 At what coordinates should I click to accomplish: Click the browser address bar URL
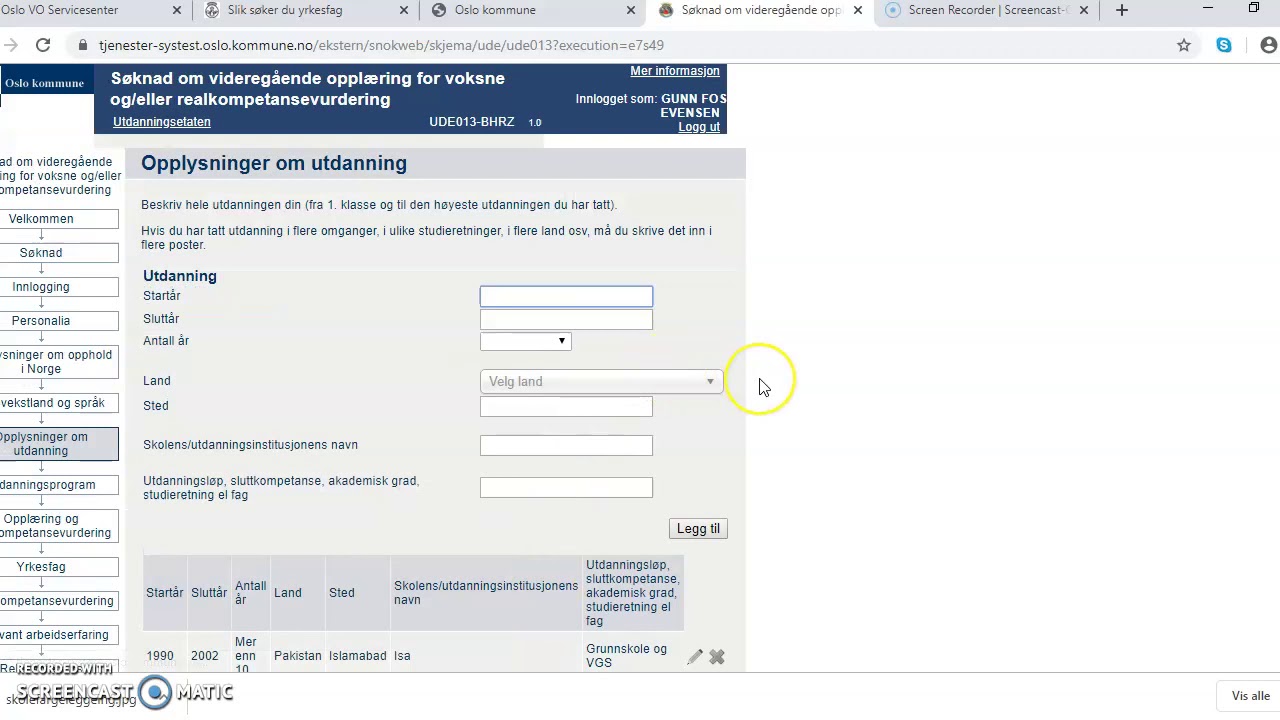381,45
